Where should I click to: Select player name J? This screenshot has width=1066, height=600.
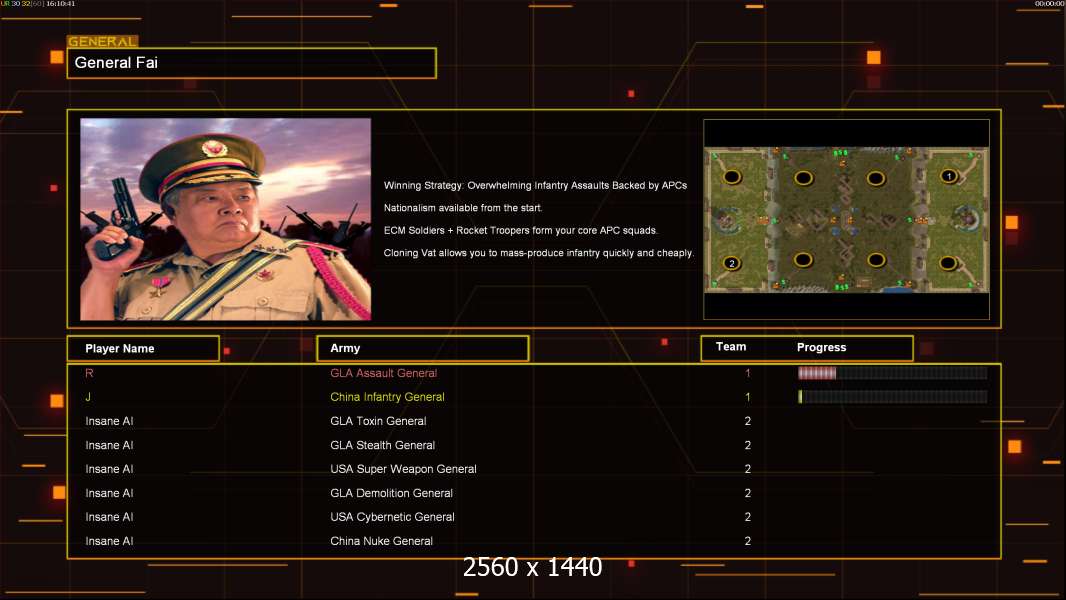click(88, 397)
